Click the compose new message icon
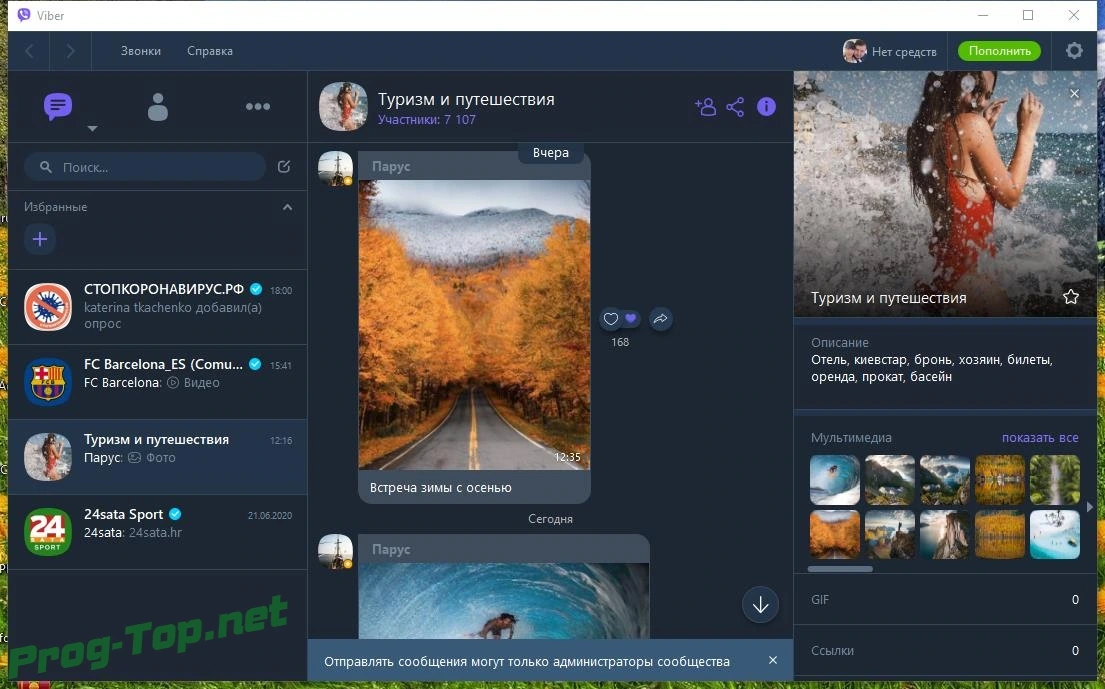The height and width of the screenshot is (689, 1105). 284,167
